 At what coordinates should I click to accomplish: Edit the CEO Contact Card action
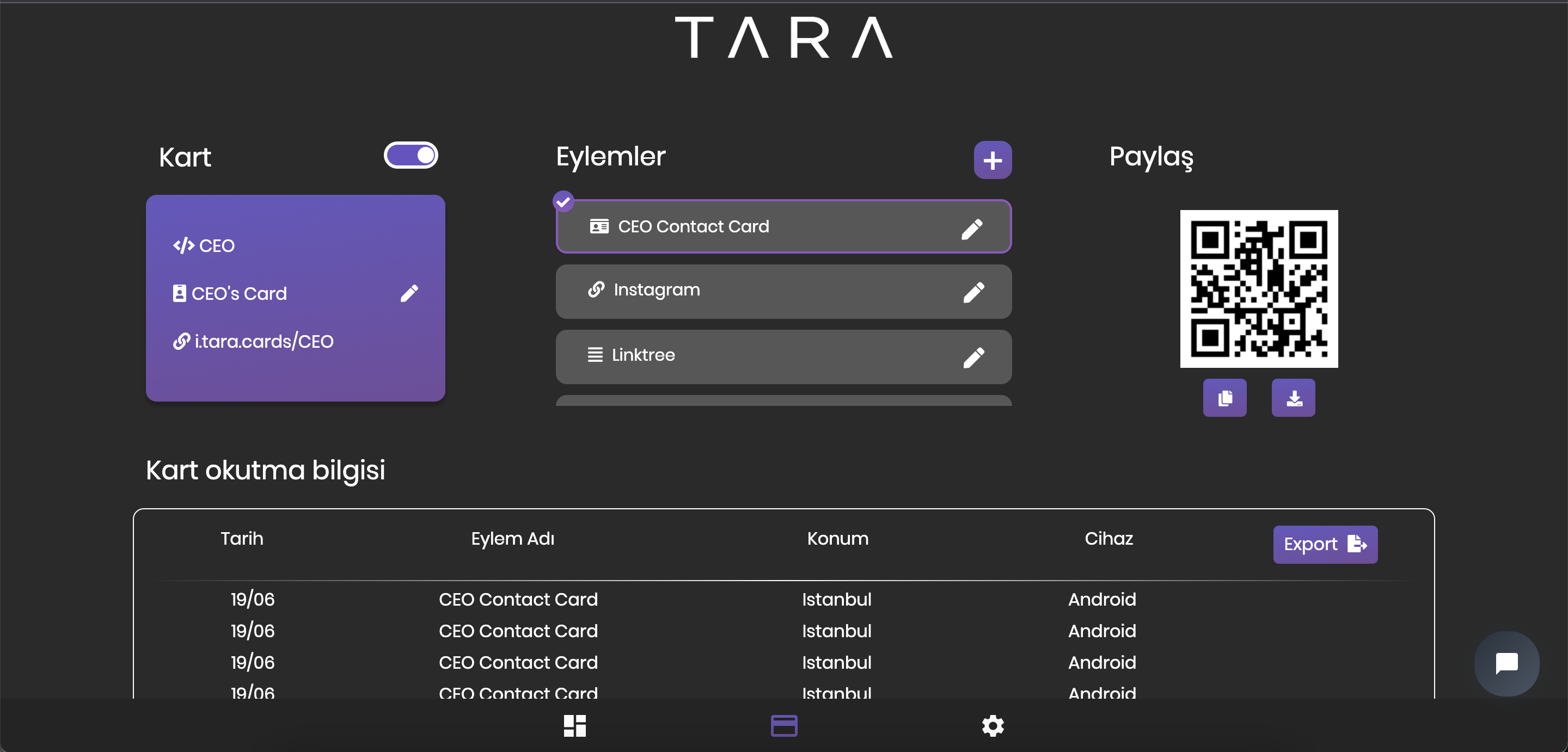pyautogui.click(x=971, y=229)
